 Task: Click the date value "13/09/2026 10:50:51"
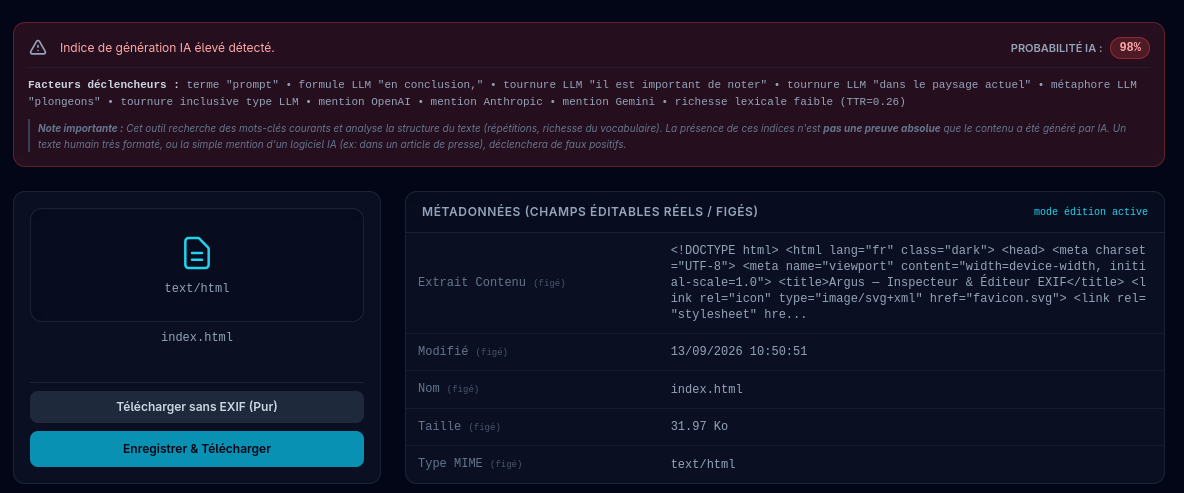point(738,351)
